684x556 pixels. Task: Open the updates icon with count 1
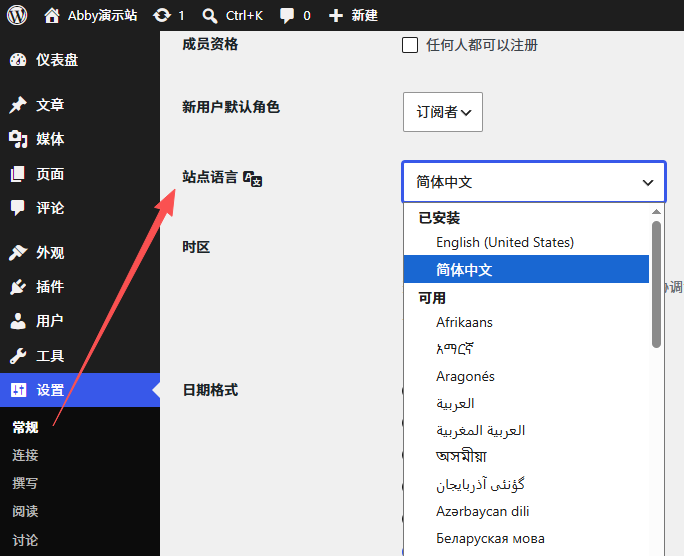[162, 16]
